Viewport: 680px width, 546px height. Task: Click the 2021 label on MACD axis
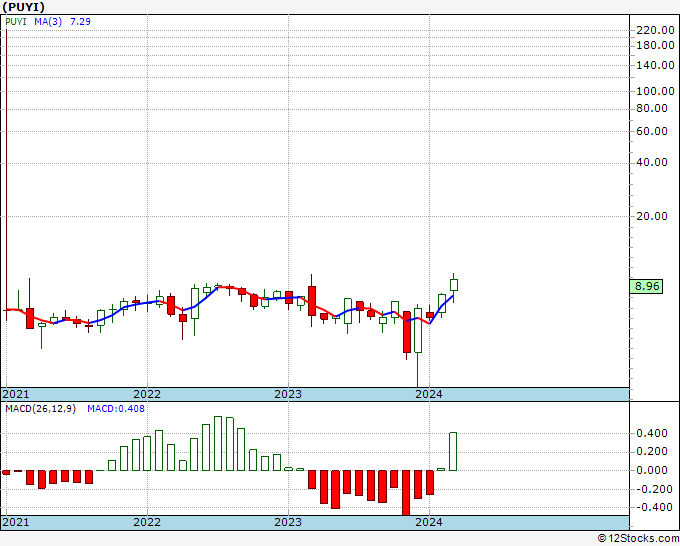point(16,522)
